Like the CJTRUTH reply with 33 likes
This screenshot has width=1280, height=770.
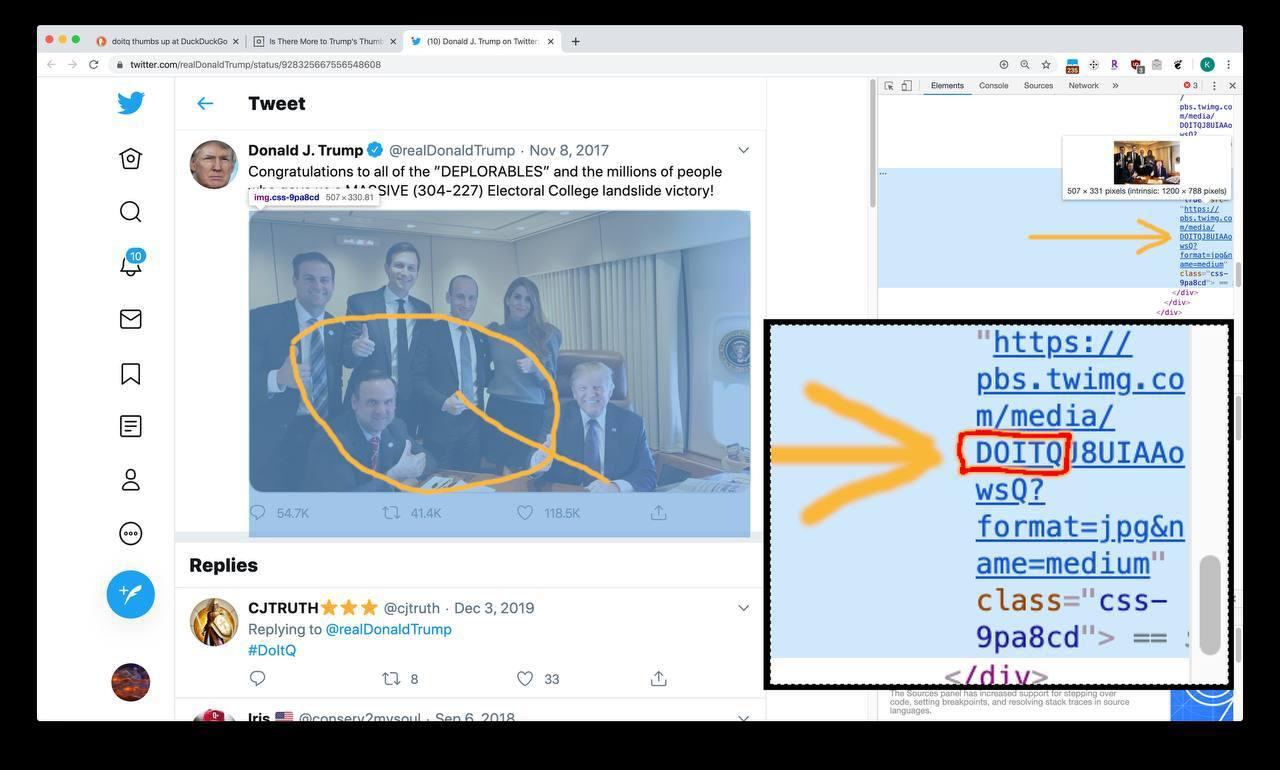pos(525,679)
